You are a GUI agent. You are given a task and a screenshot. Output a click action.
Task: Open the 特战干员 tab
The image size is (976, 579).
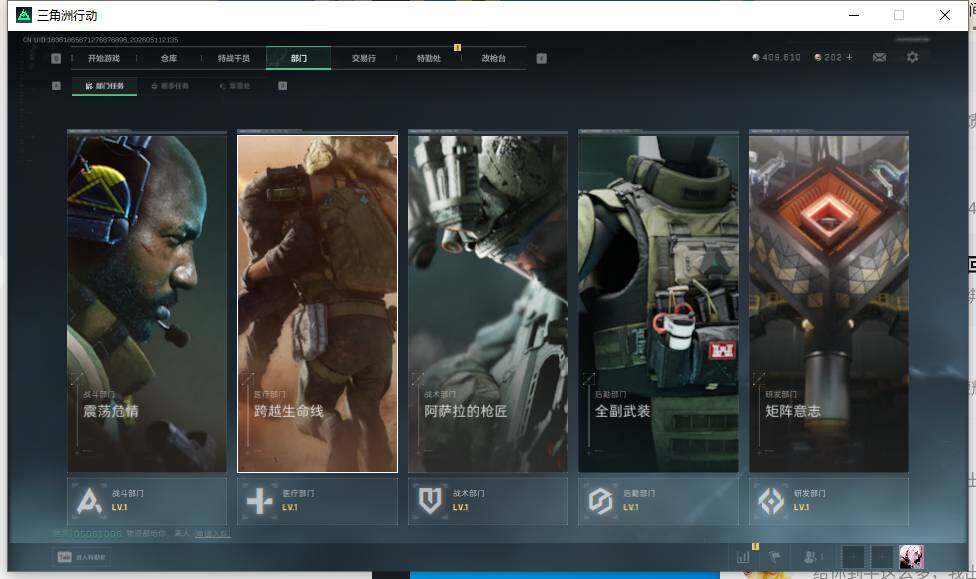pos(233,58)
